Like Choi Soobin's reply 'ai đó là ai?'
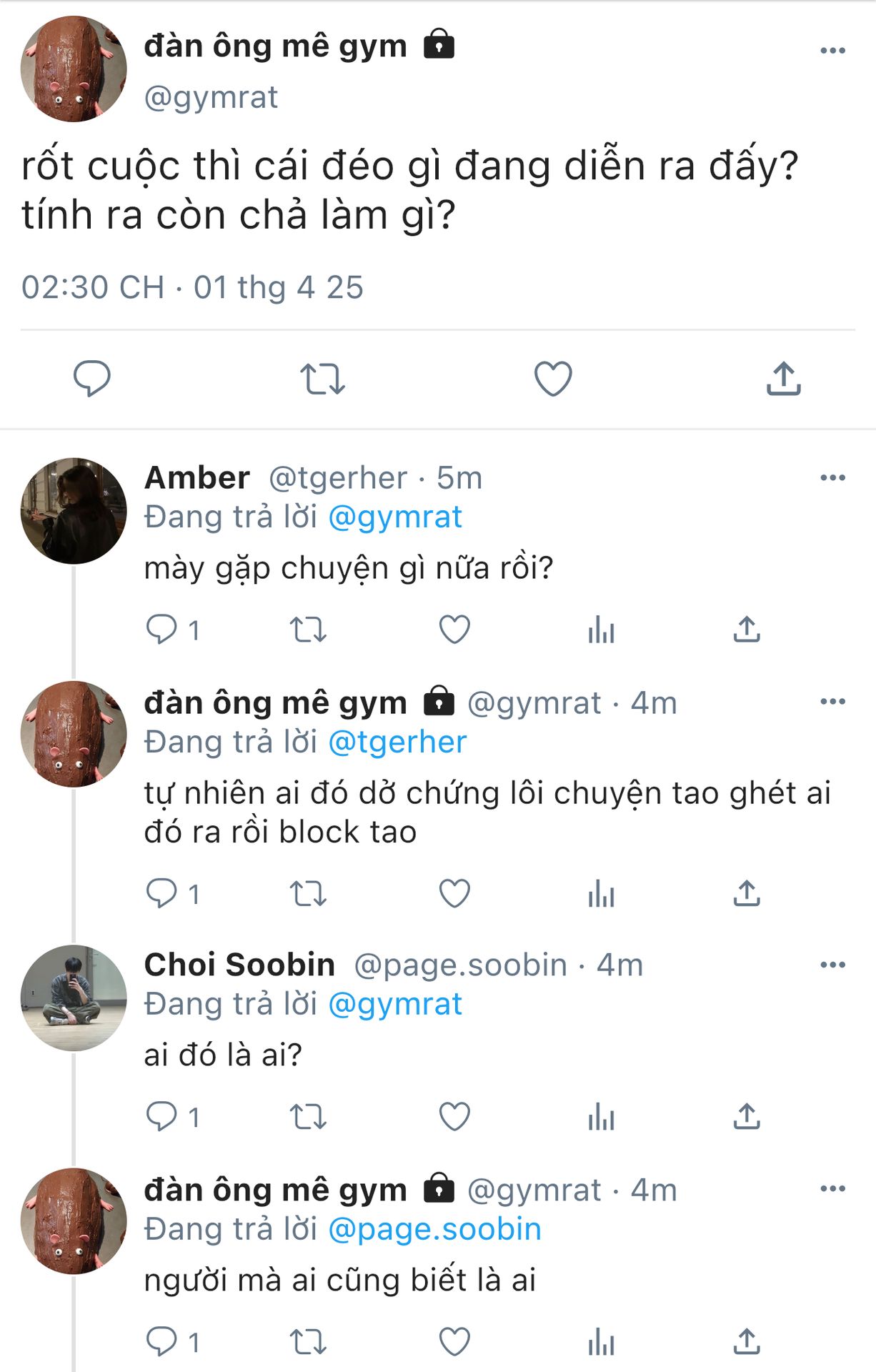 coord(454,1116)
